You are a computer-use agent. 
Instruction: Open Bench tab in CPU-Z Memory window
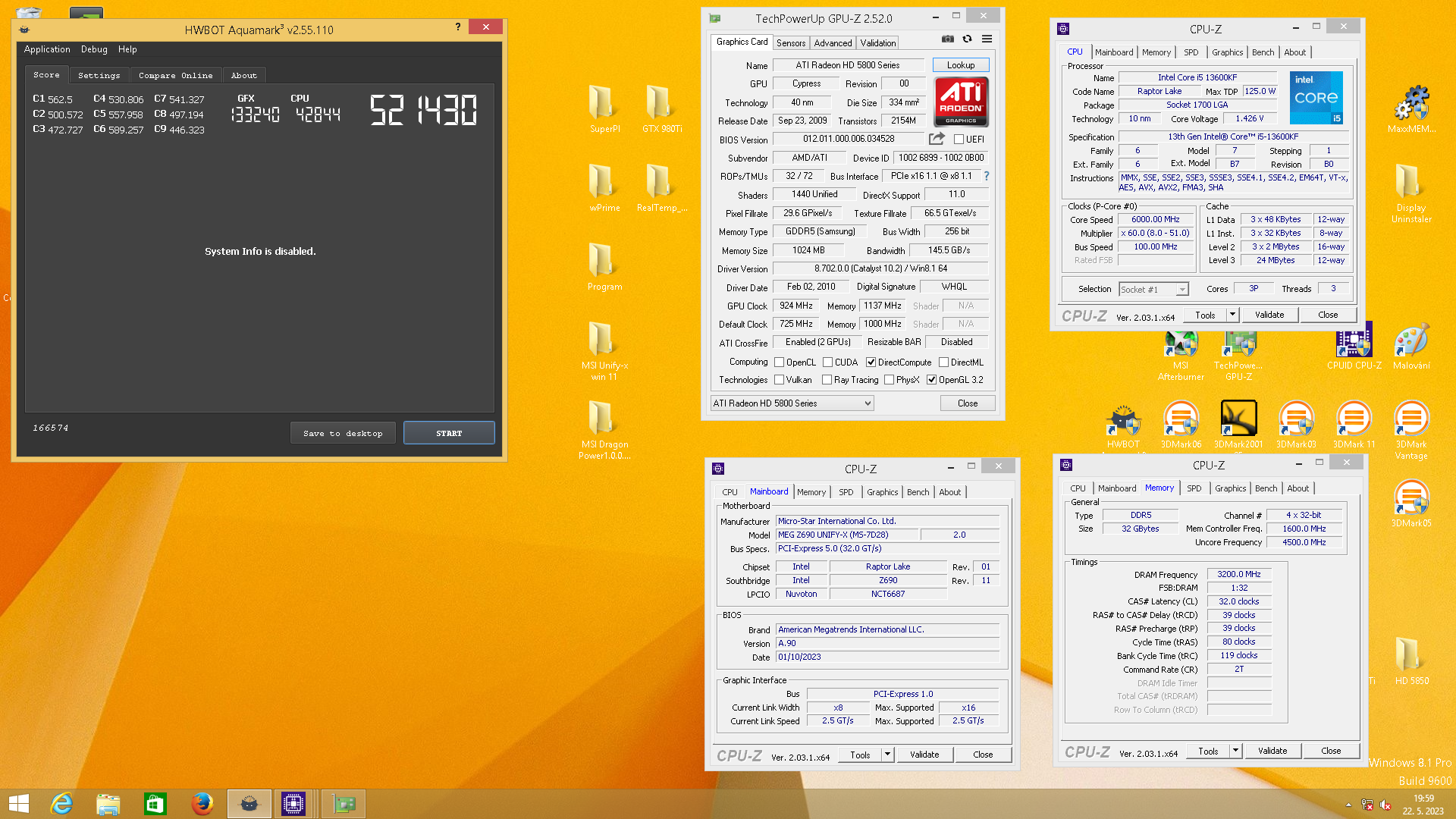tap(1266, 488)
